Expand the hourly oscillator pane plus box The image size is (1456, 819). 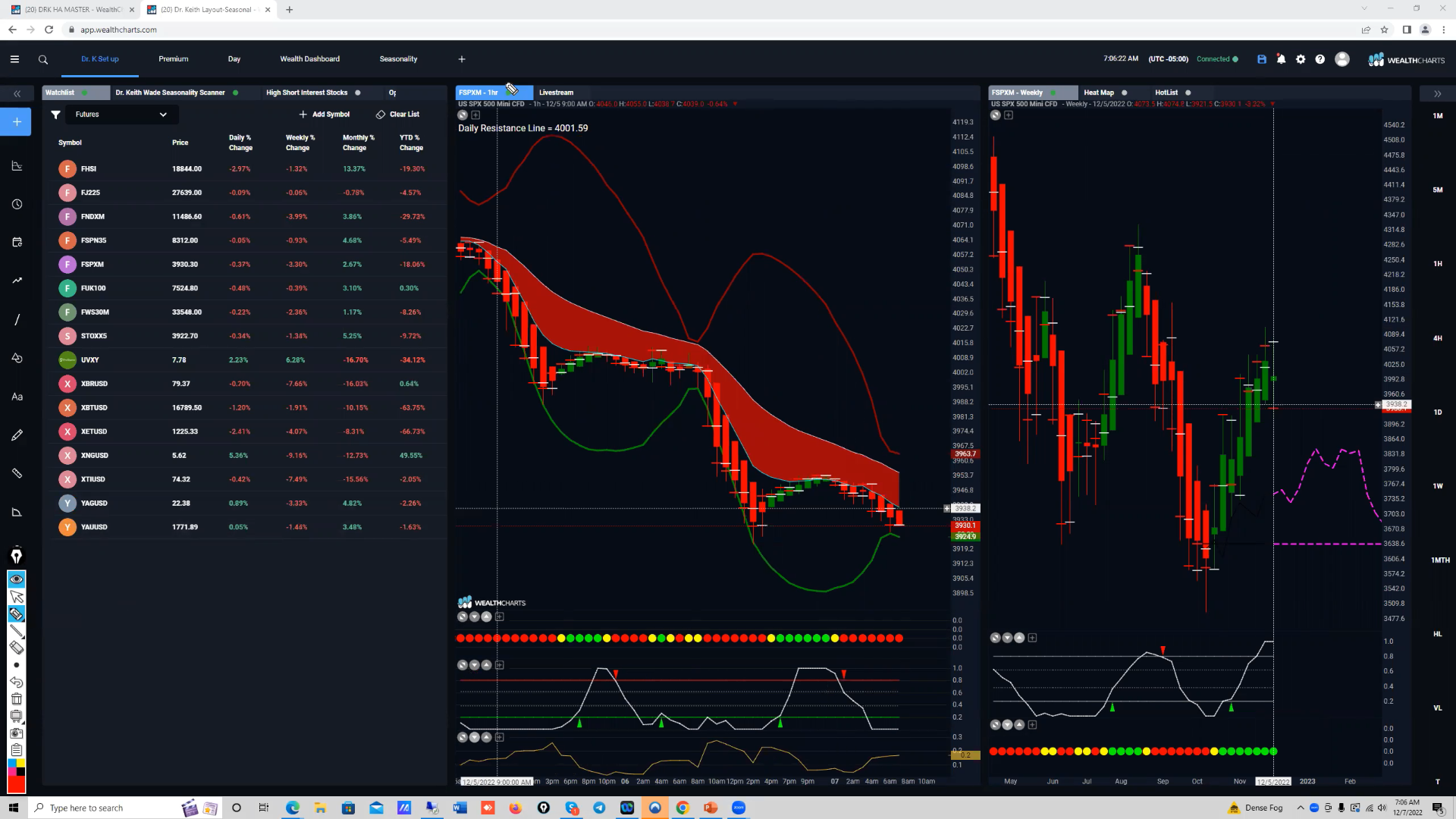tap(499, 665)
